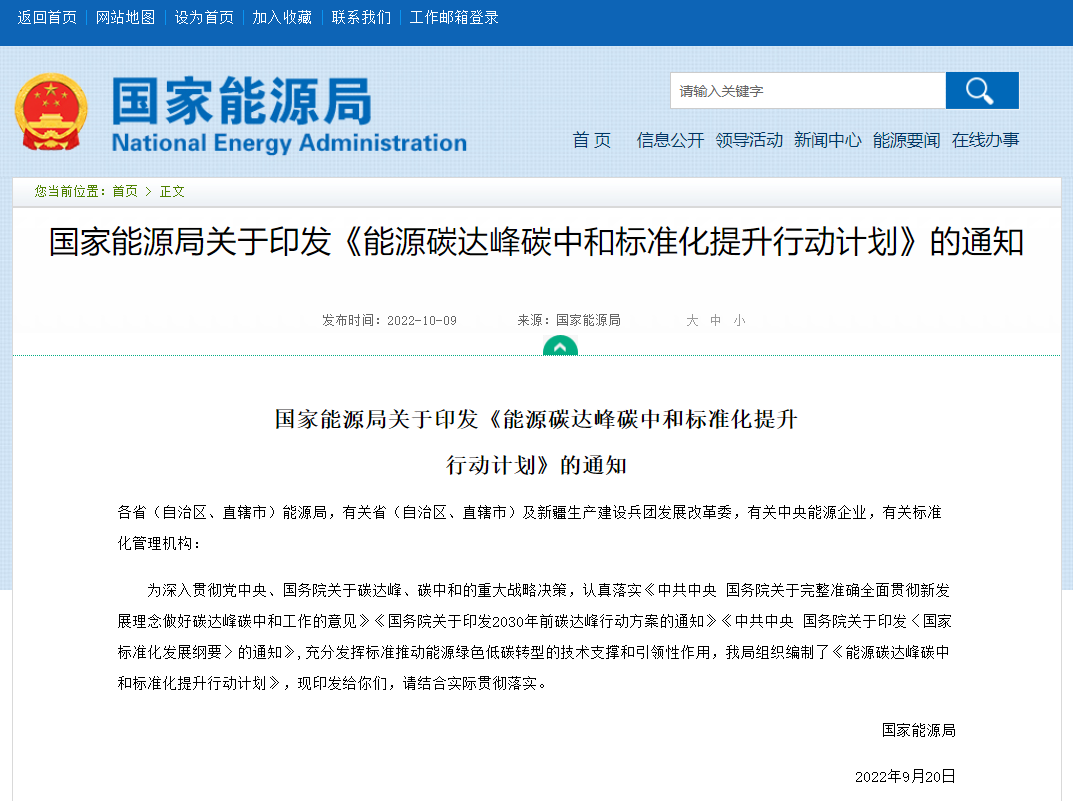The width and height of the screenshot is (1073, 801).
Task: Click the National Energy Administration title text
Action: tap(289, 143)
